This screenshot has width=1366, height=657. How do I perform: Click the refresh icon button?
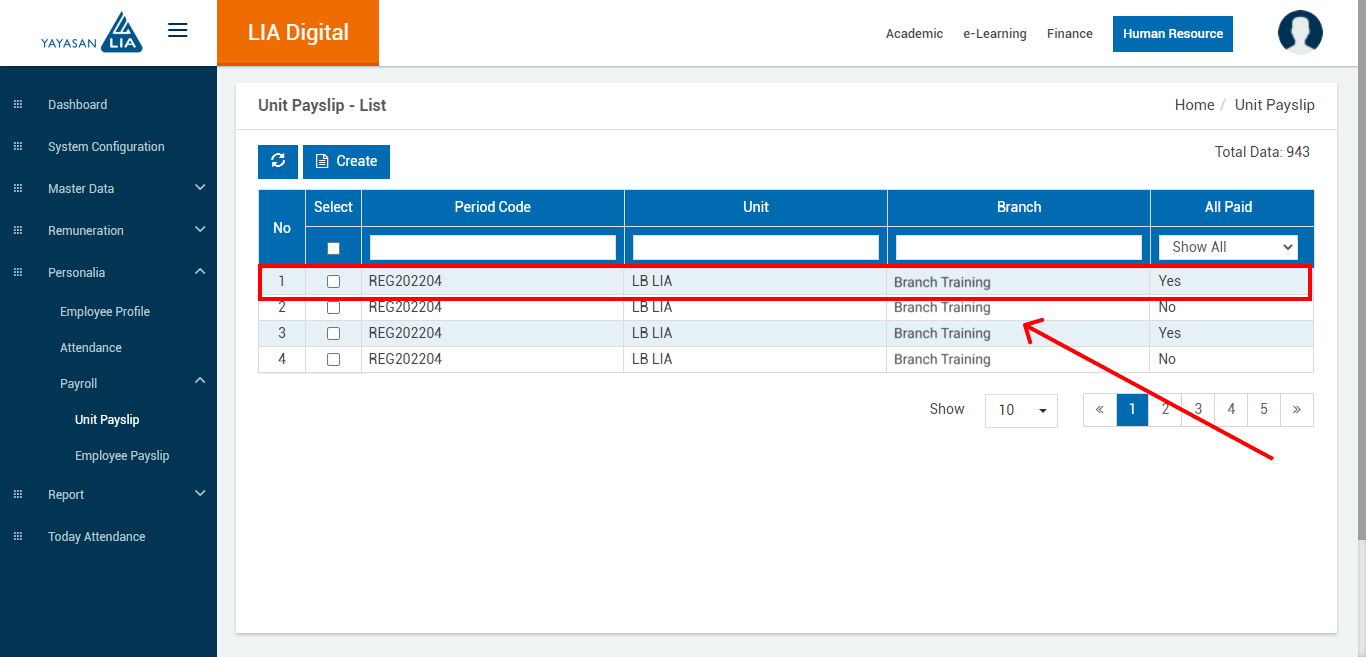pyautogui.click(x=278, y=161)
